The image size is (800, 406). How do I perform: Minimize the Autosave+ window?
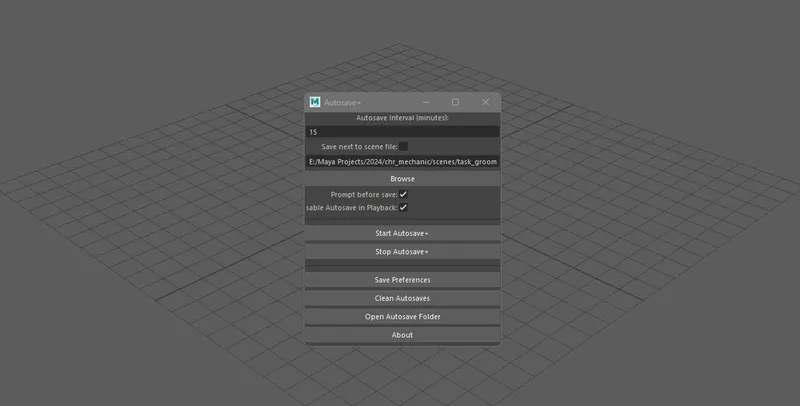pos(426,102)
